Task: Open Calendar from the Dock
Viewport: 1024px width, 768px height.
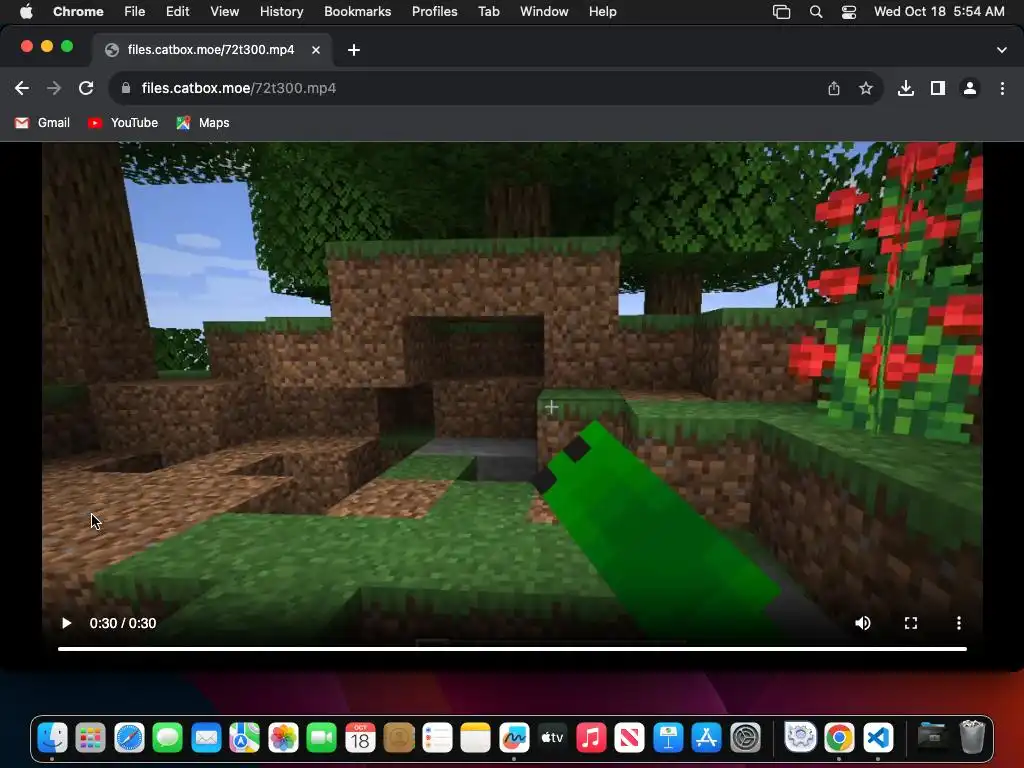Action: [x=360, y=738]
